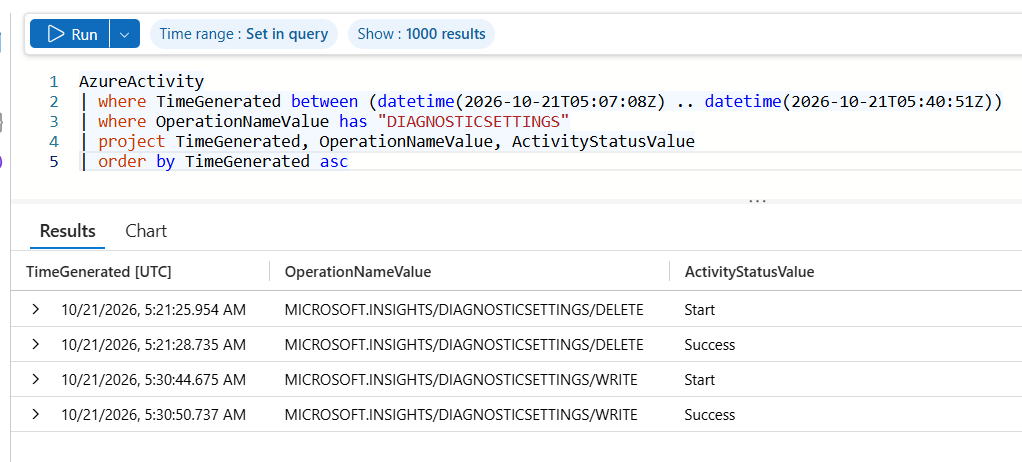Open the Run button dropdown arrow
Viewport: 1022px width, 462px height.
pos(124,34)
